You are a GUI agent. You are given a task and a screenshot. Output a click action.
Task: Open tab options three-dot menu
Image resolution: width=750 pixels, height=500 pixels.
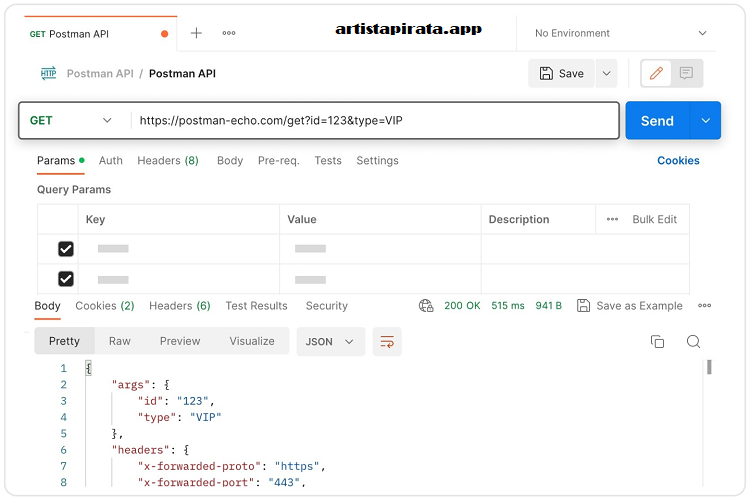[229, 33]
